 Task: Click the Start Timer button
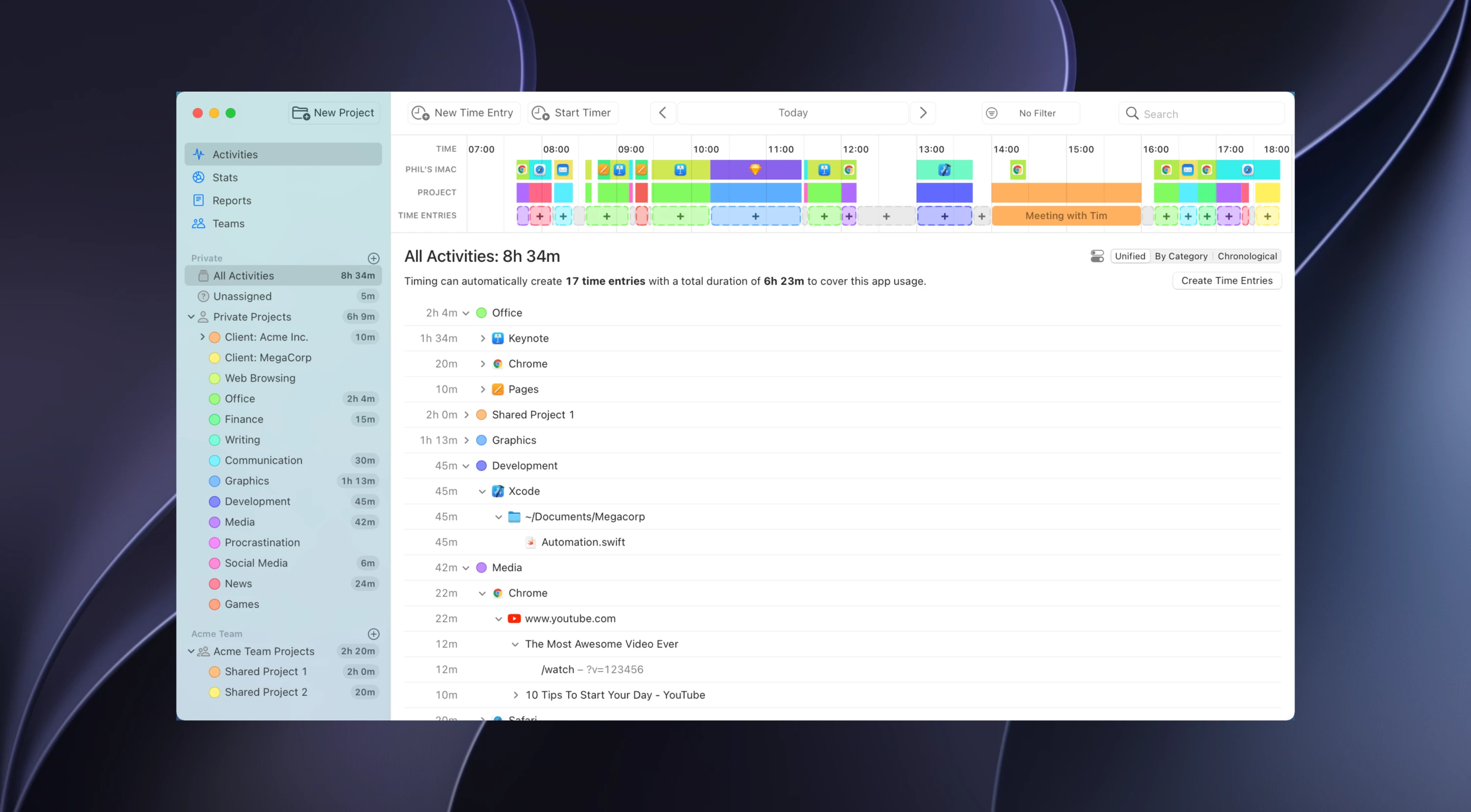pyautogui.click(x=572, y=113)
